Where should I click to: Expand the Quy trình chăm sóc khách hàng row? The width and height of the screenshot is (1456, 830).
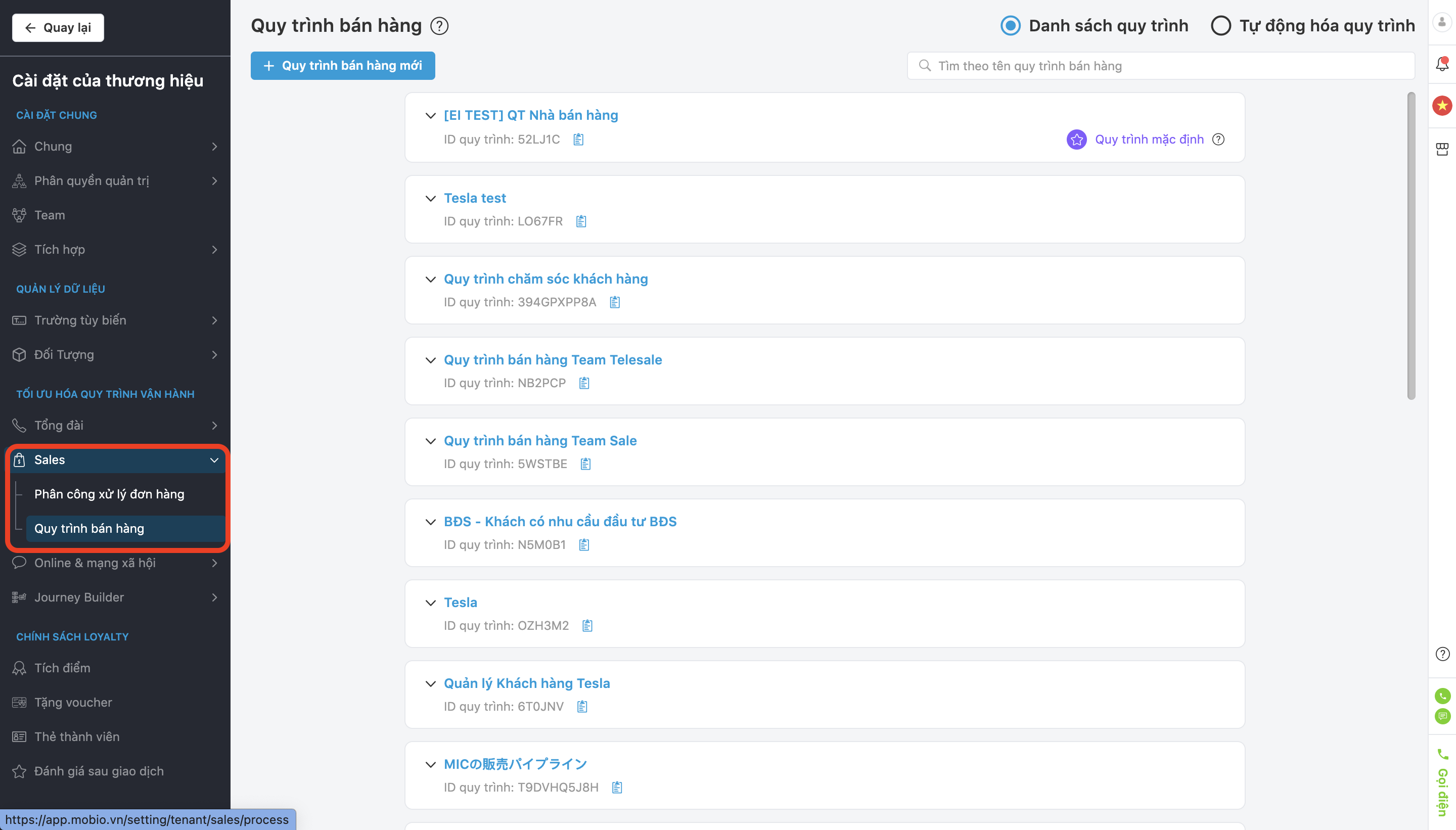pos(430,280)
